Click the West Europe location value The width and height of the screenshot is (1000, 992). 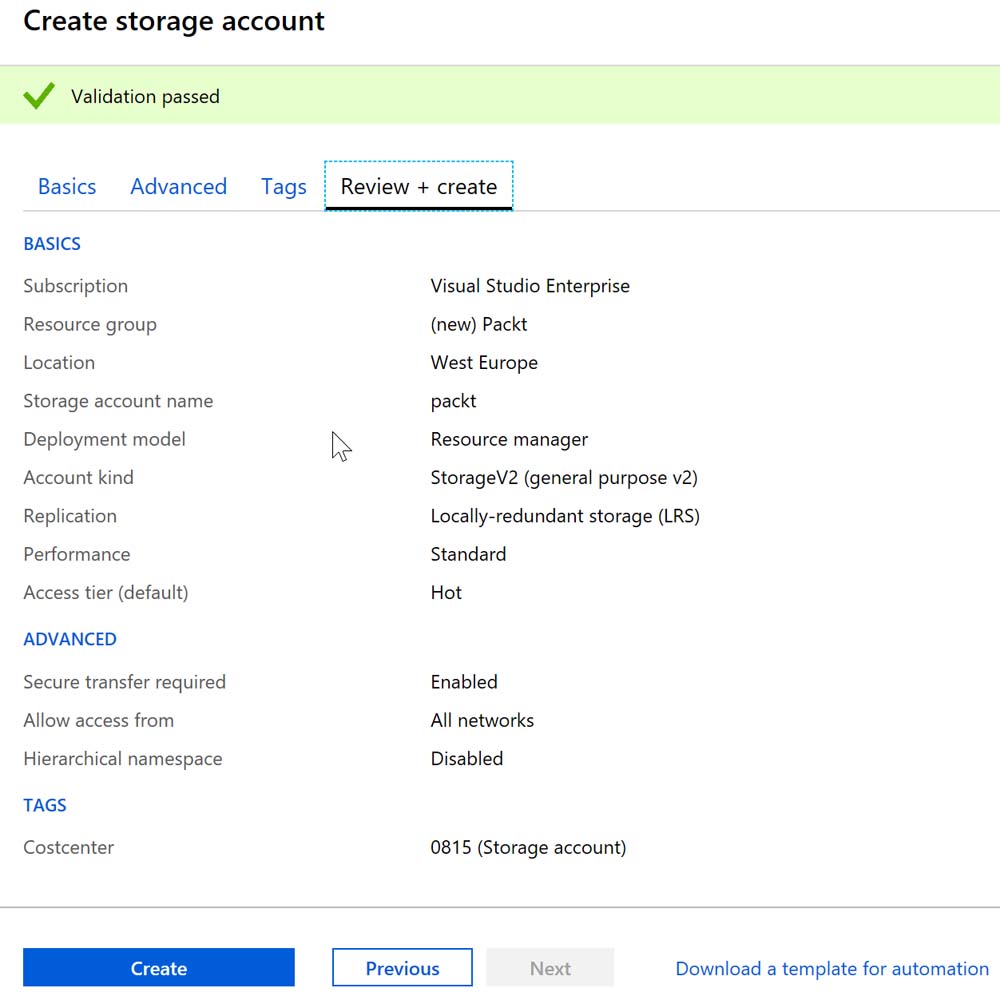coord(484,363)
